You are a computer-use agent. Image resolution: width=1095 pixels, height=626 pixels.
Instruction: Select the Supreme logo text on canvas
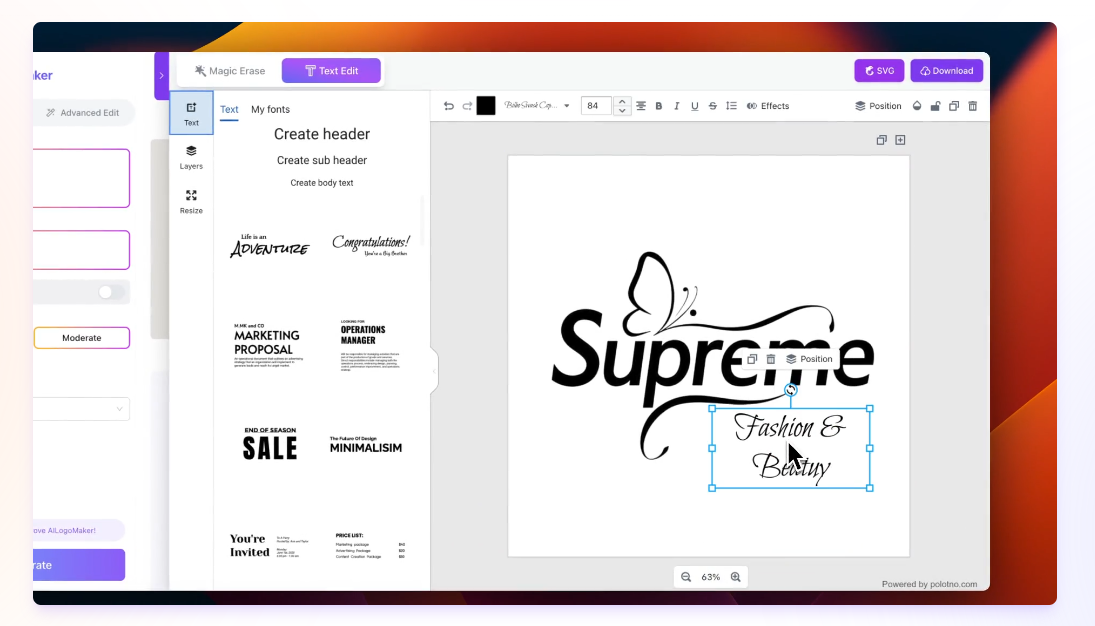pos(712,358)
